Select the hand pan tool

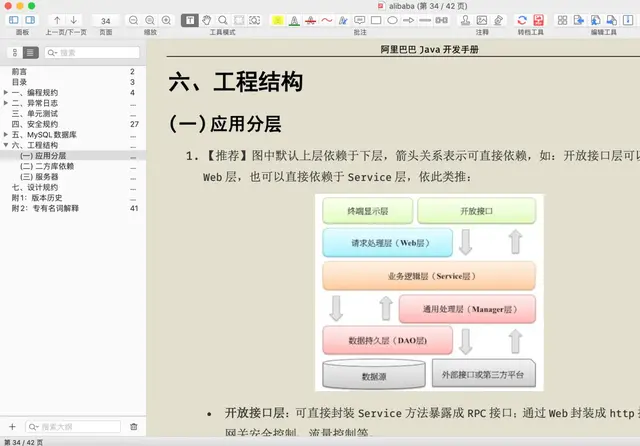207,20
